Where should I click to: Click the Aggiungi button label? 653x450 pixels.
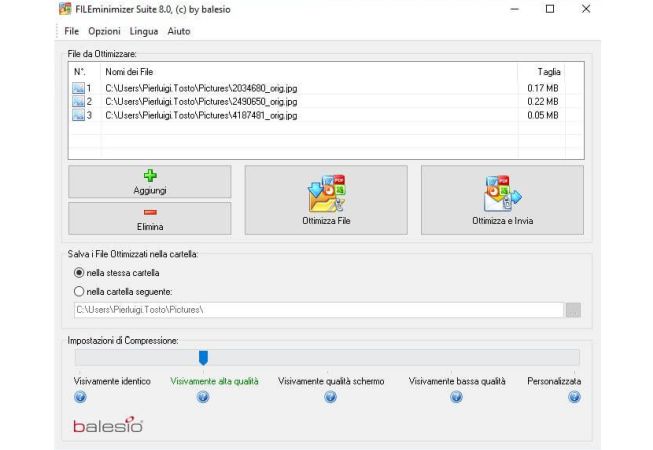click(150, 190)
